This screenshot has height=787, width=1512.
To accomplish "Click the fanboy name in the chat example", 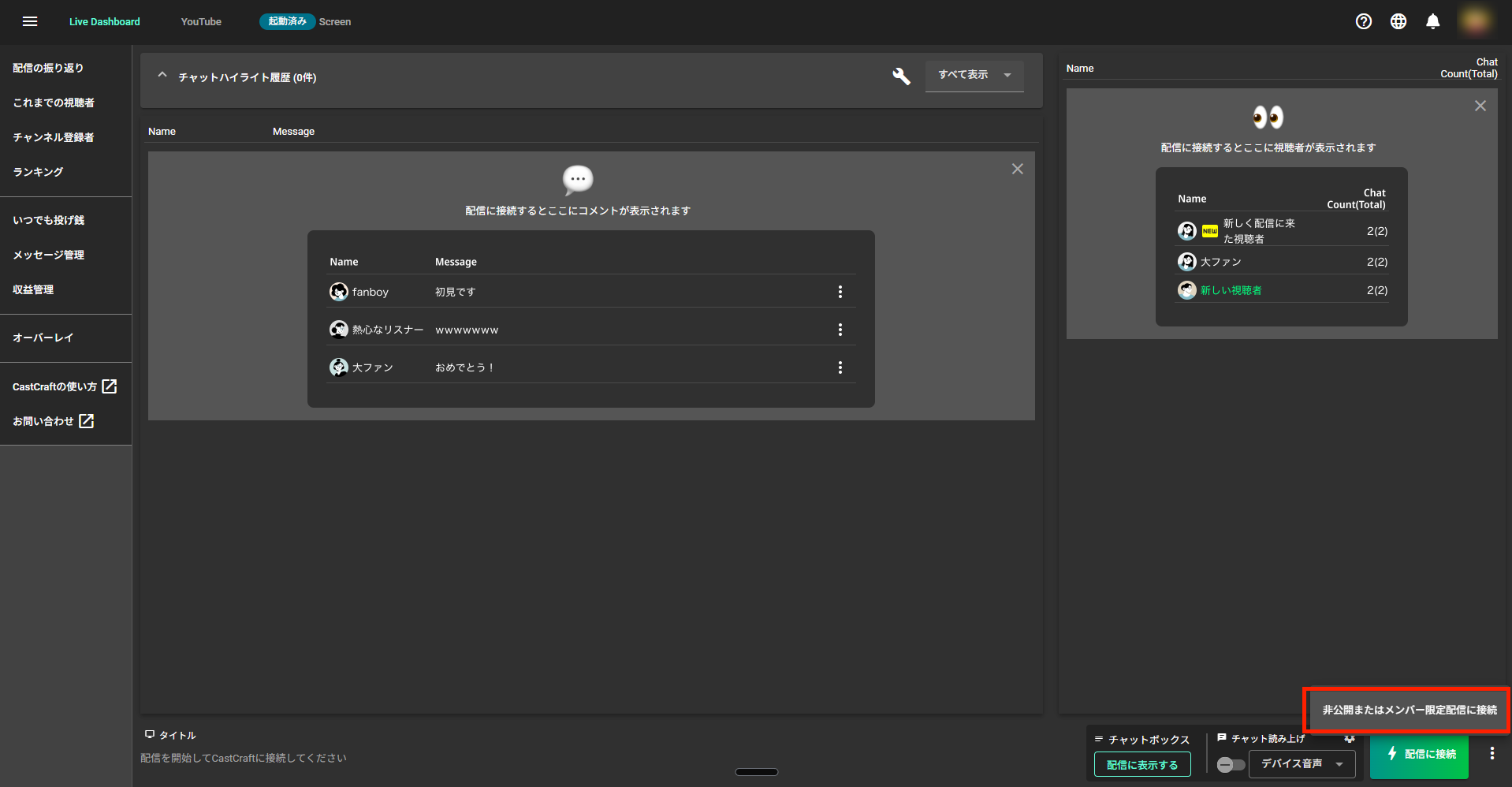I will (x=371, y=292).
